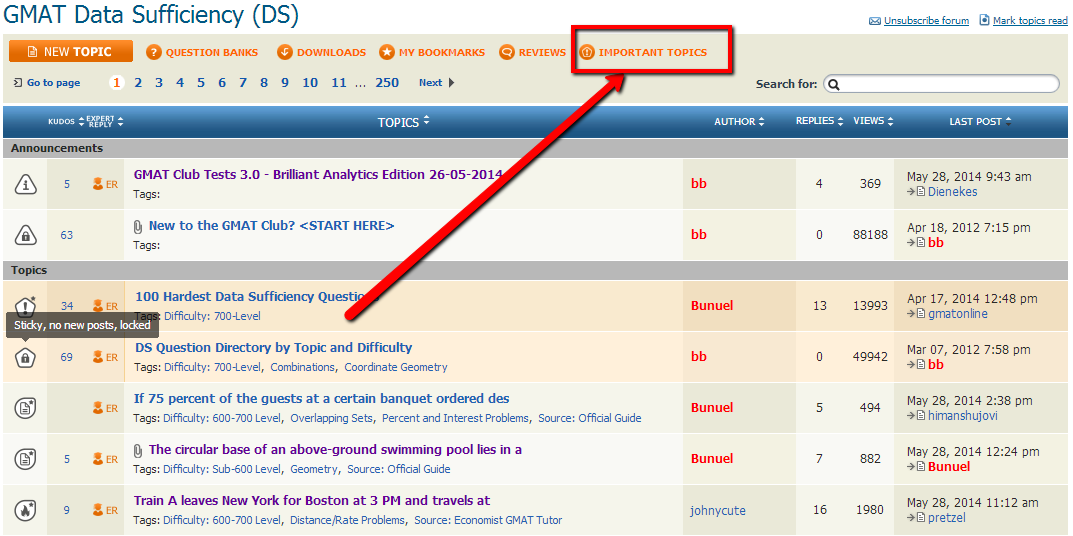This screenshot has height=536, width=1073.
Task: Click the Mark topics read icon
Action: [x=984, y=20]
